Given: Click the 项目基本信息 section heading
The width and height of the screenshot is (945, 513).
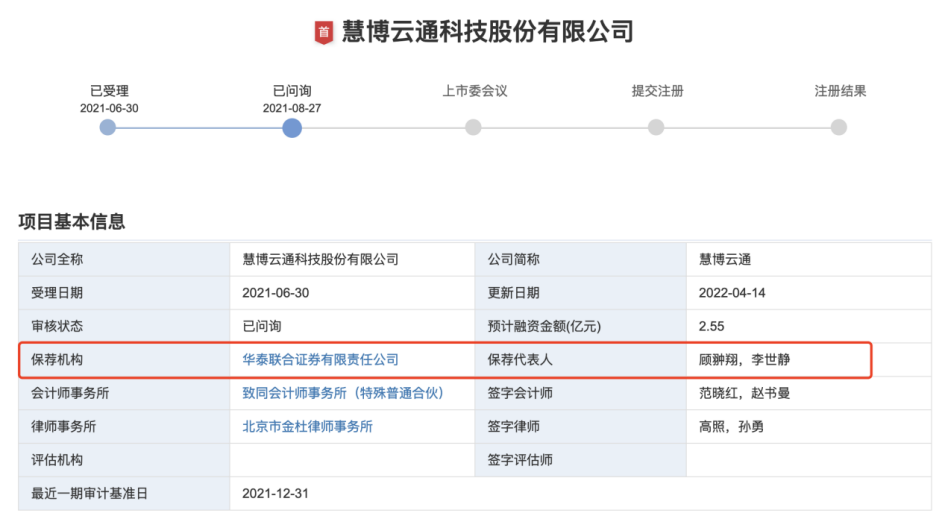Looking at the screenshot, I should click(72, 222).
